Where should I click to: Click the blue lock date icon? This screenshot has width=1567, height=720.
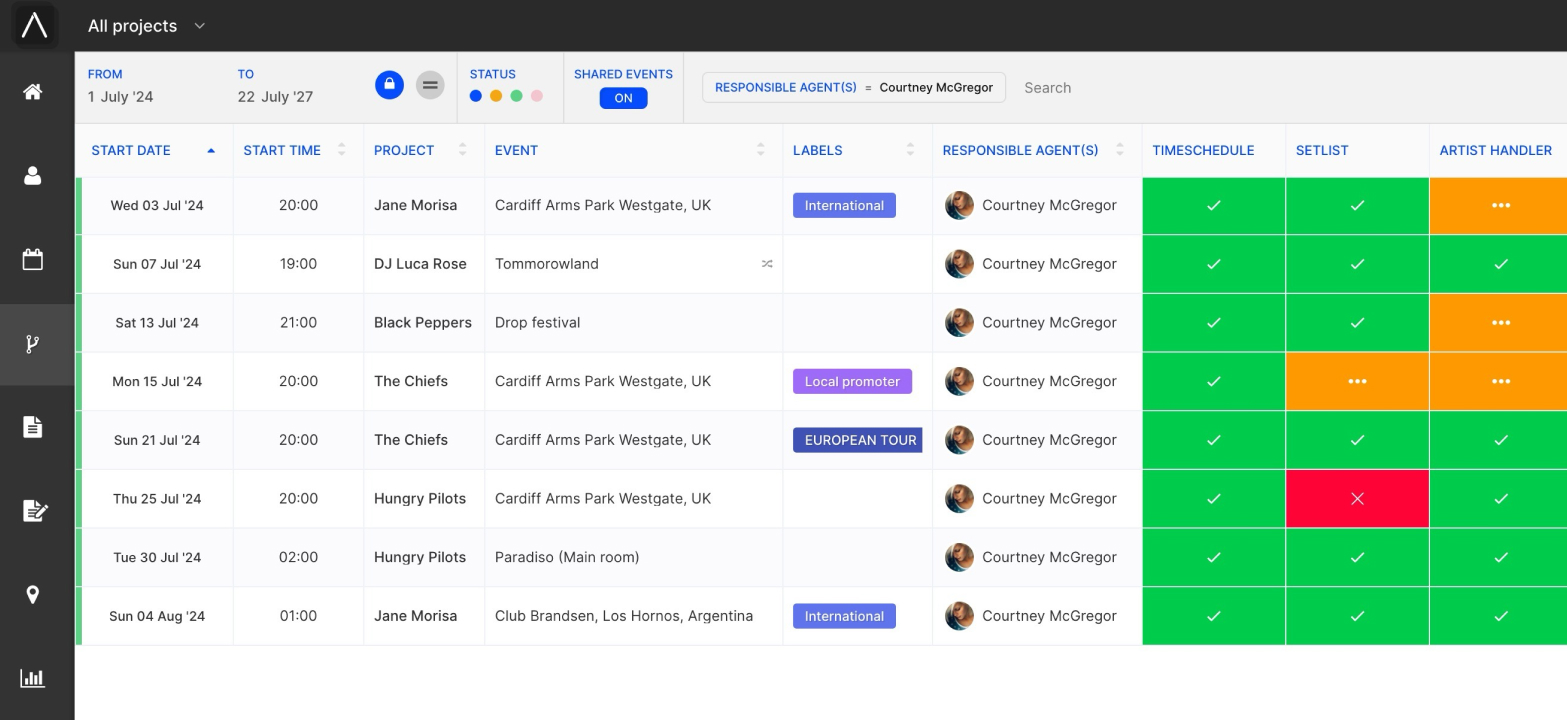[389, 85]
